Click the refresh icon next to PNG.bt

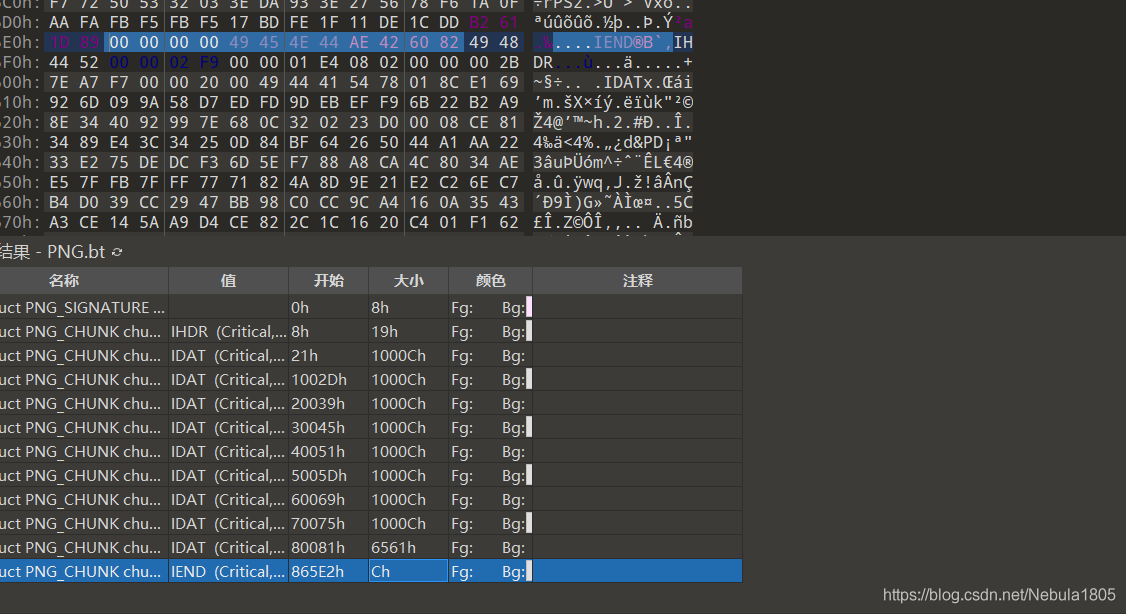point(117,252)
